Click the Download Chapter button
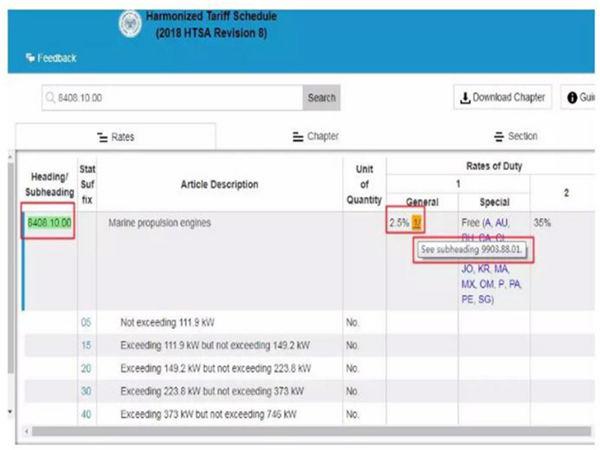The image size is (600, 450). click(x=502, y=97)
